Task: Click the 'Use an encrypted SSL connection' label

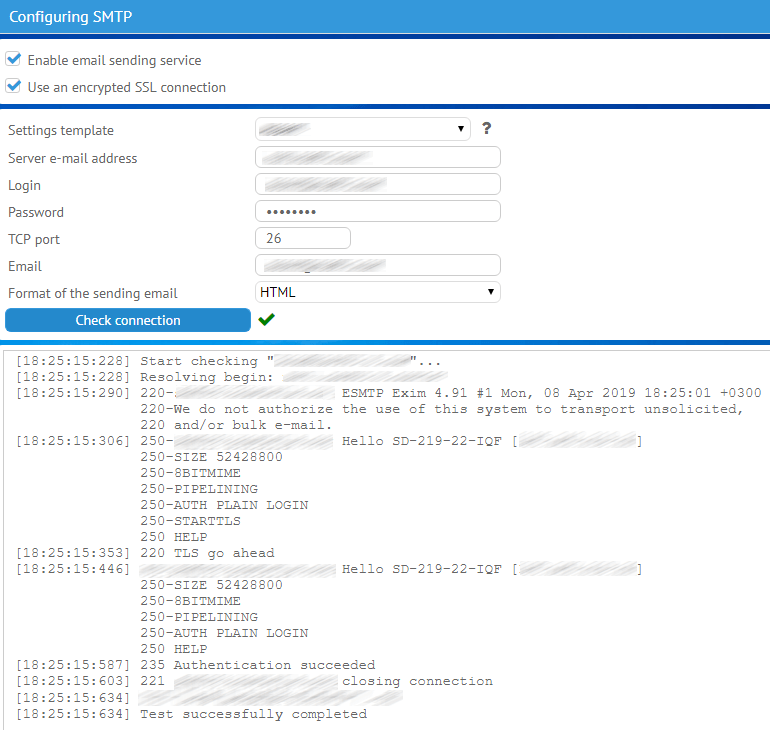Action: coord(126,87)
